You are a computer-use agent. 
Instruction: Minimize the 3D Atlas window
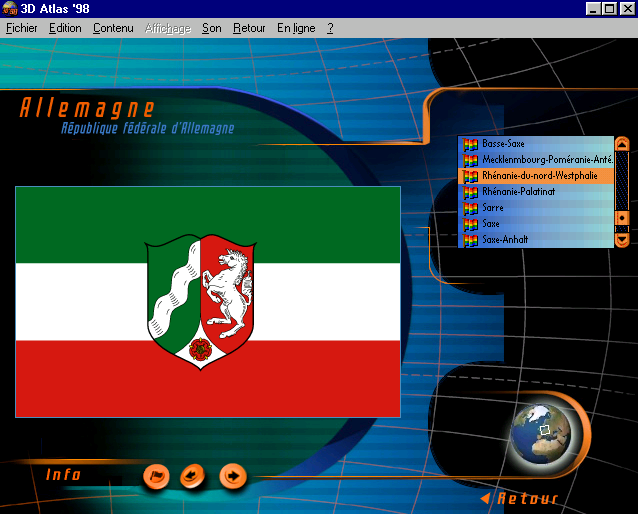coord(593,9)
